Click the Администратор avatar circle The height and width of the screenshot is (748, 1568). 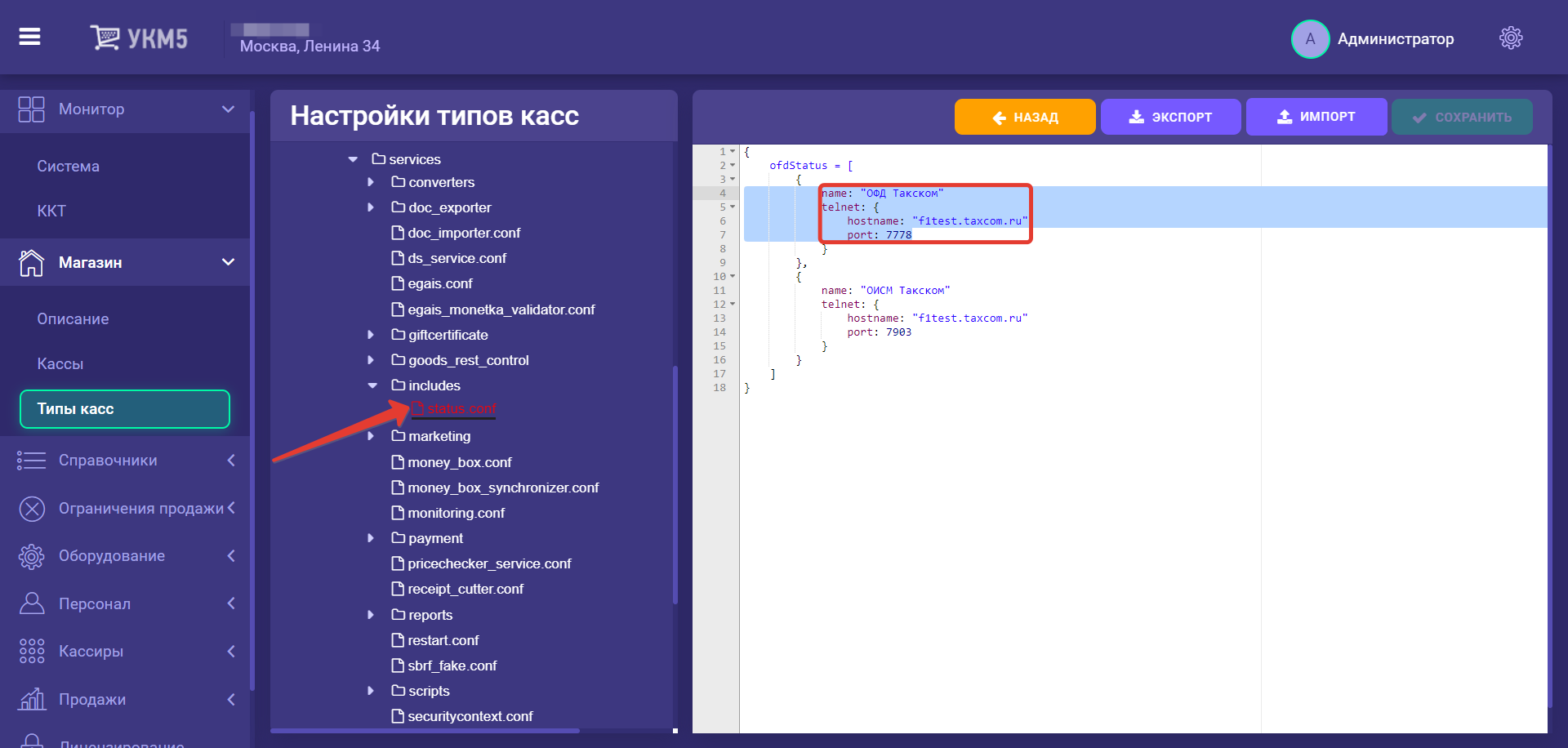pyautogui.click(x=1310, y=39)
